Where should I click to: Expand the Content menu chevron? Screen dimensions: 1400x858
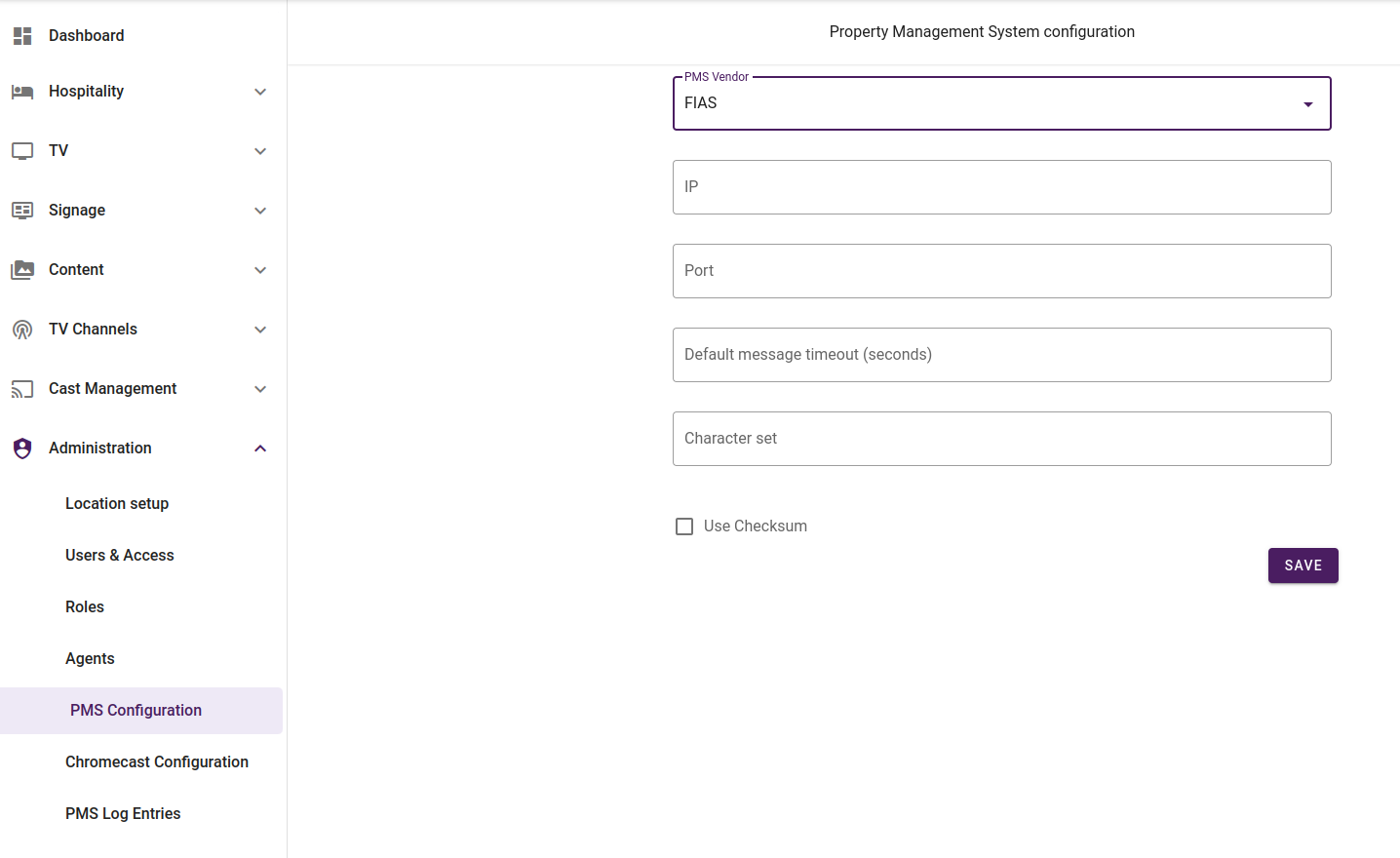[x=260, y=270]
